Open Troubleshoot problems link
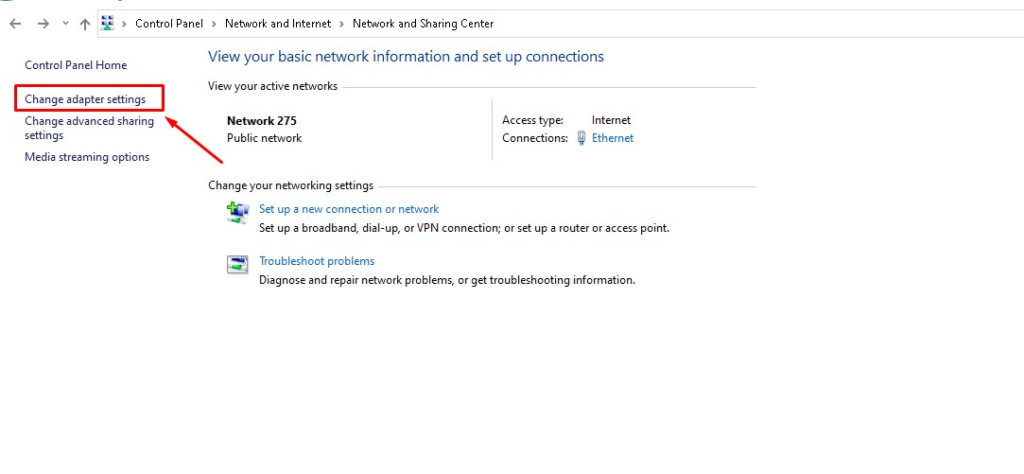This screenshot has height=474, width=1024. point(317,261)
